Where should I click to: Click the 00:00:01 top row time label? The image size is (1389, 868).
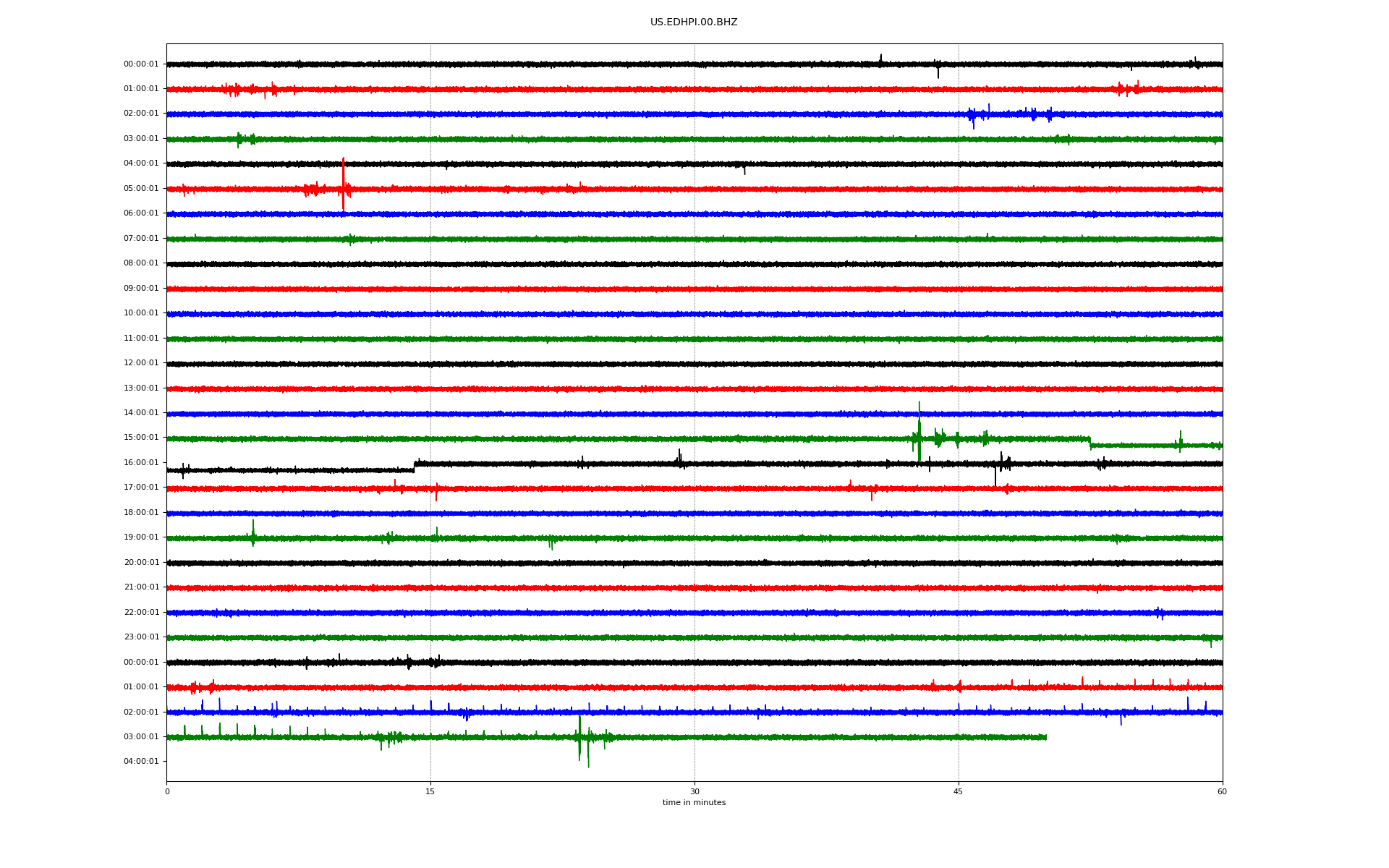pos(141,64)
